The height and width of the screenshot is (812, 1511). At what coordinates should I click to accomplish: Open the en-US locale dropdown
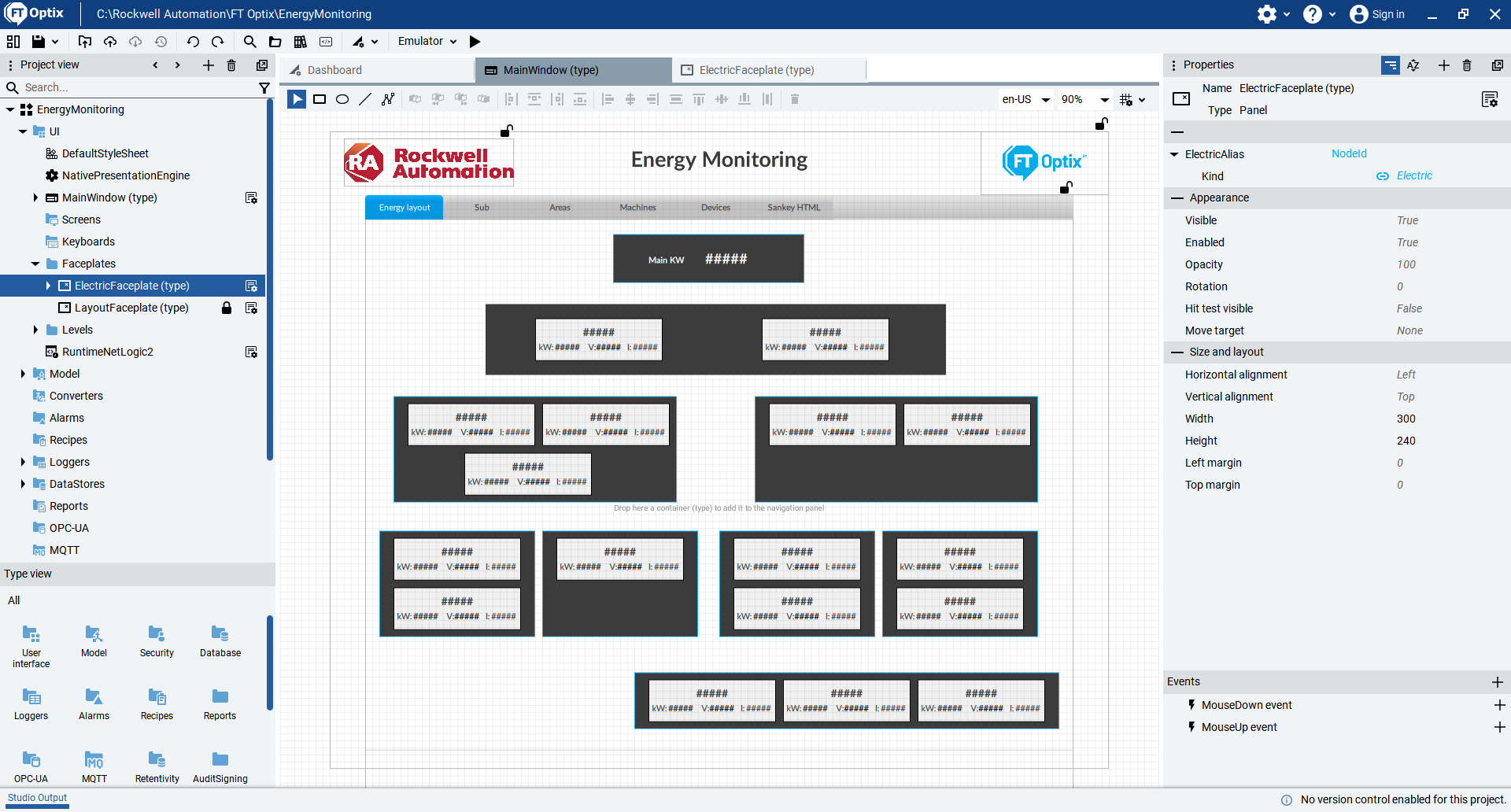click(1025, 100)
